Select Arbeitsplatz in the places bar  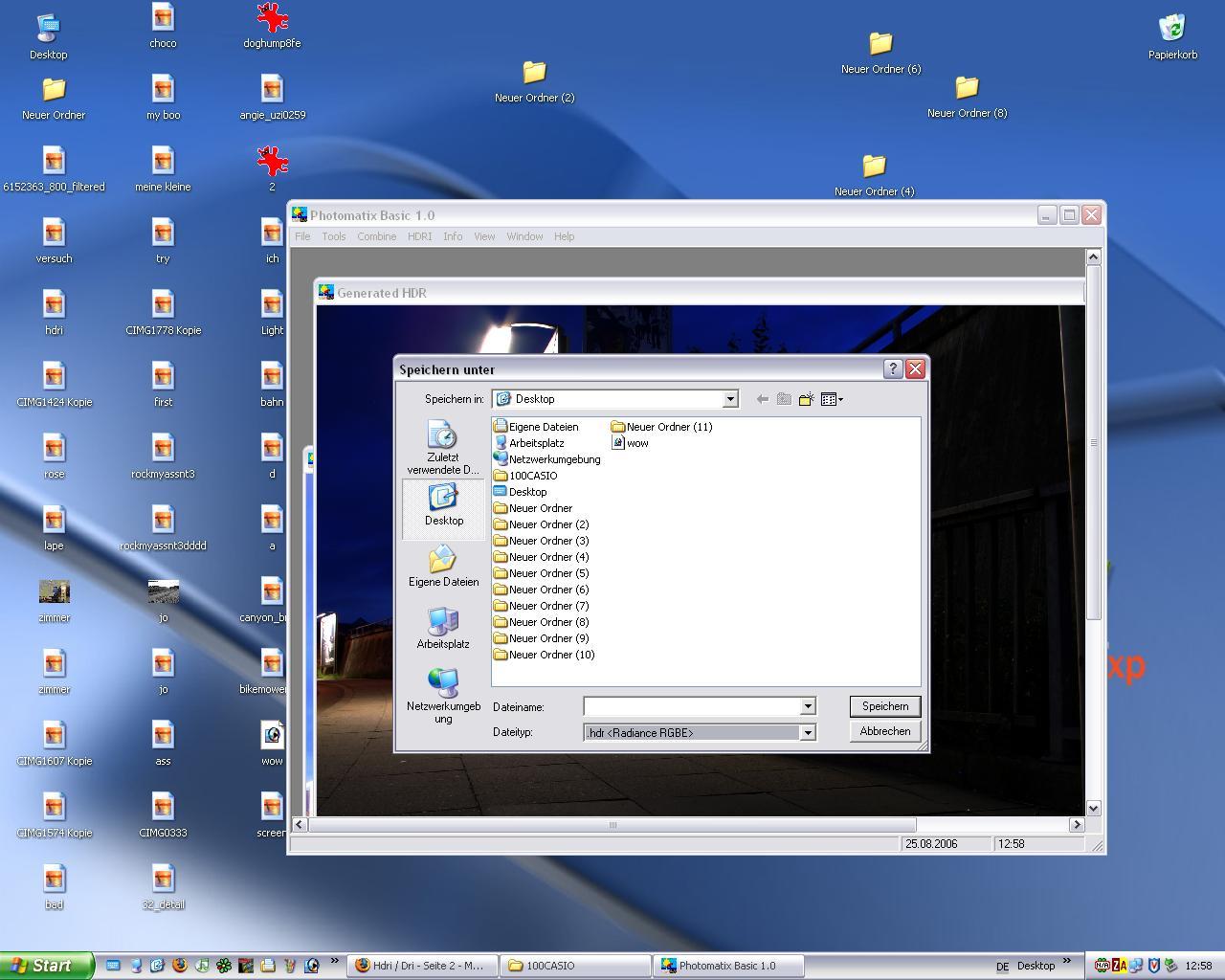tap(443, 628)
